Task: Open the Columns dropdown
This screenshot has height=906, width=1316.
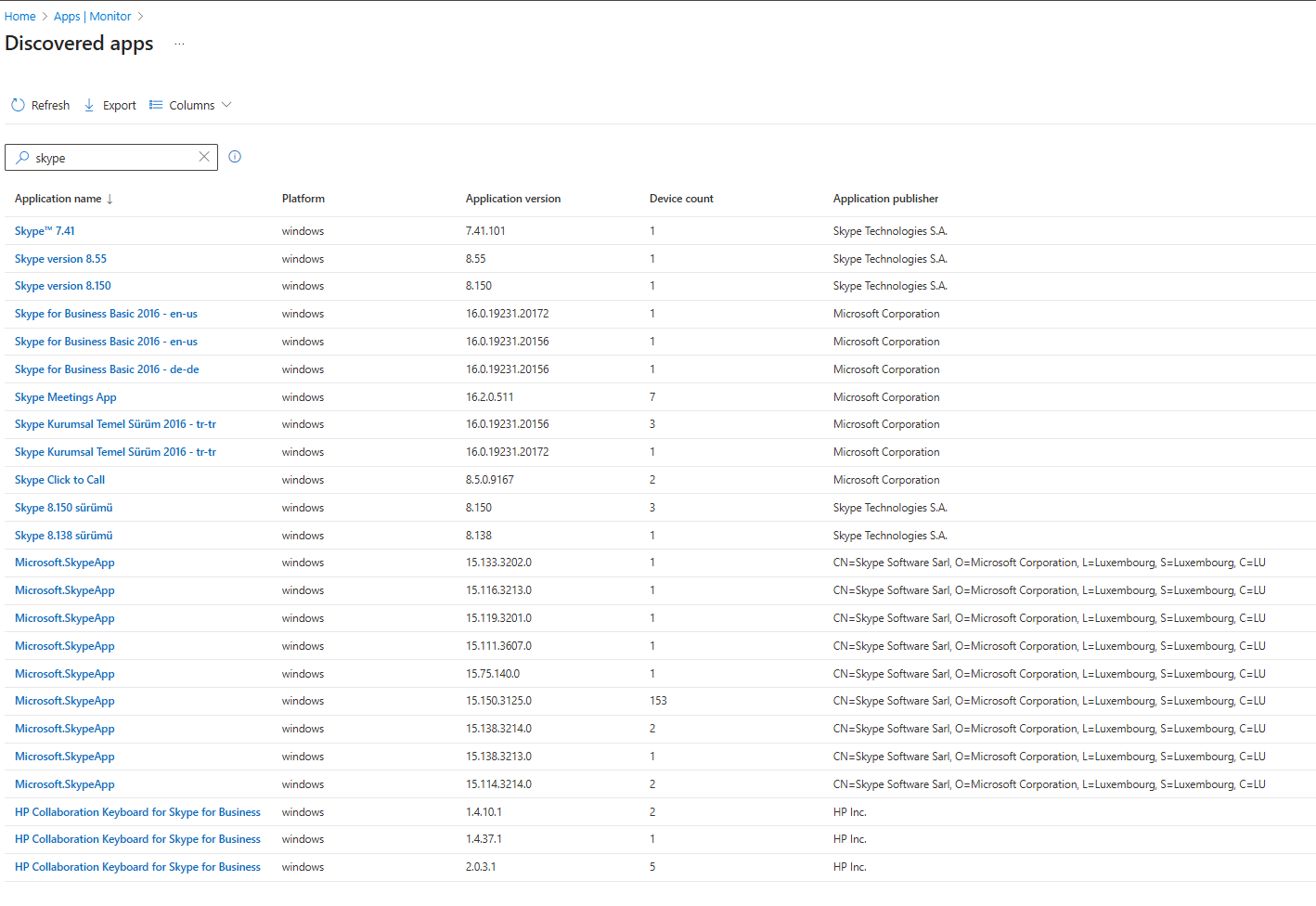Action: coord(191,106)
